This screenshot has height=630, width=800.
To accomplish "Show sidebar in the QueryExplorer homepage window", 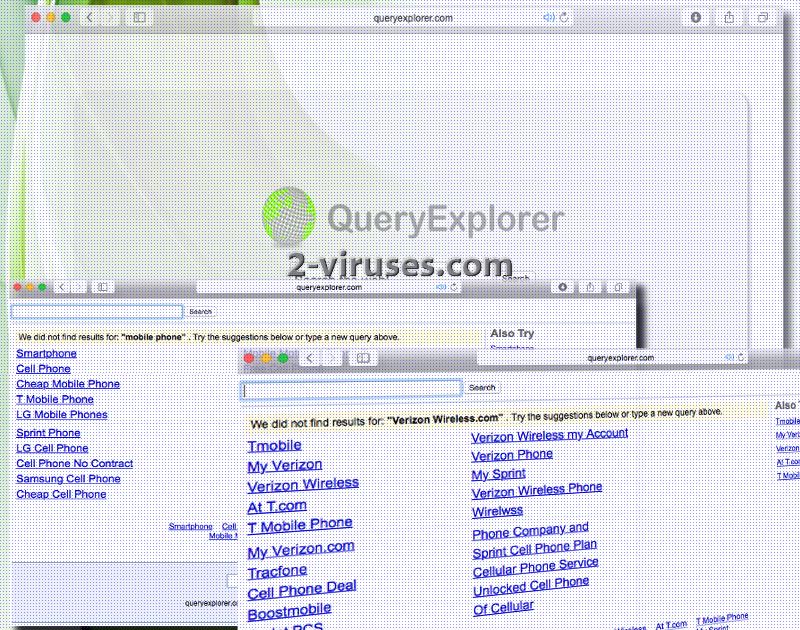I will pyautogui.click(x=139, y=17).
